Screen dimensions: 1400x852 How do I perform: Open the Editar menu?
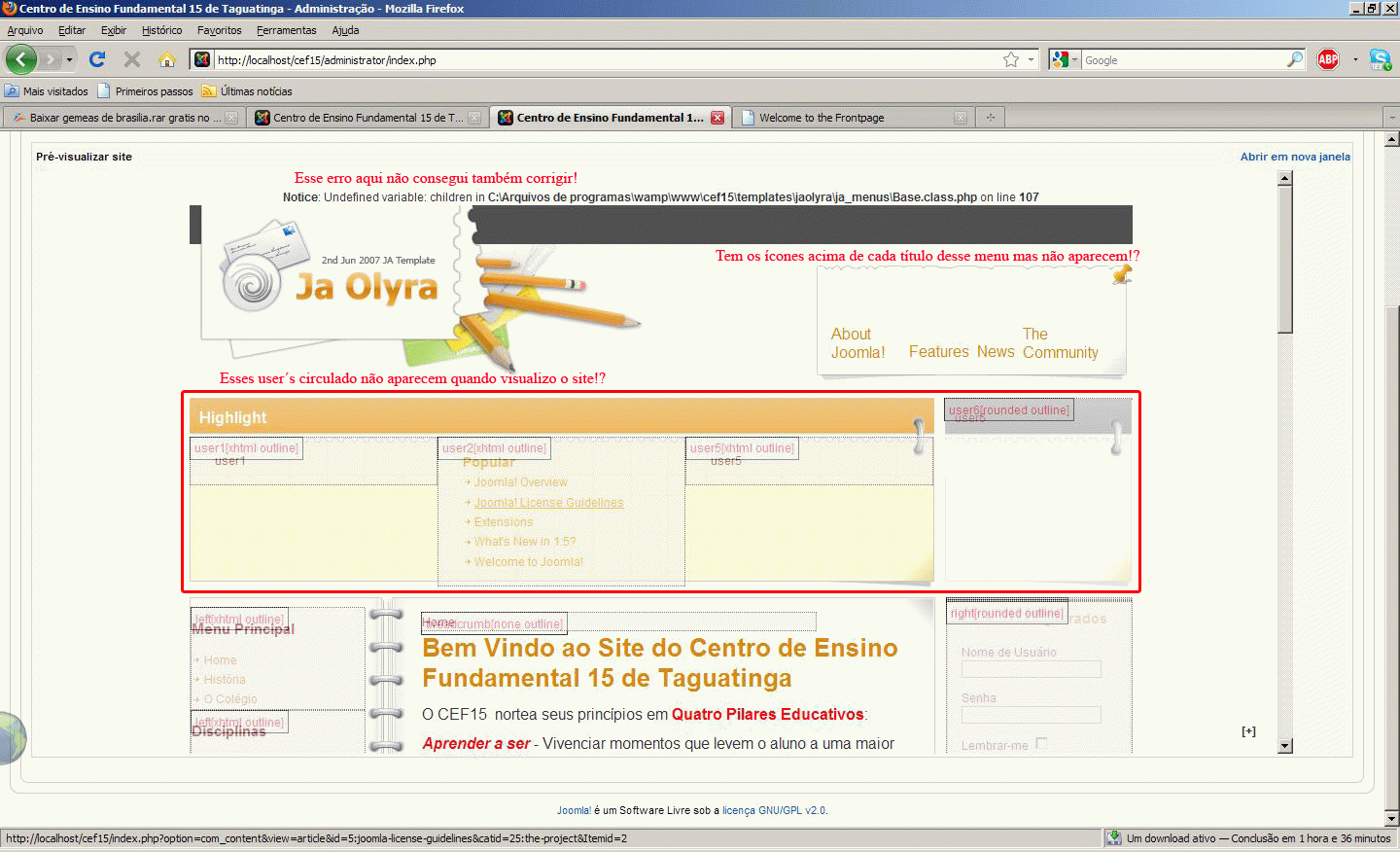[72, 30]
